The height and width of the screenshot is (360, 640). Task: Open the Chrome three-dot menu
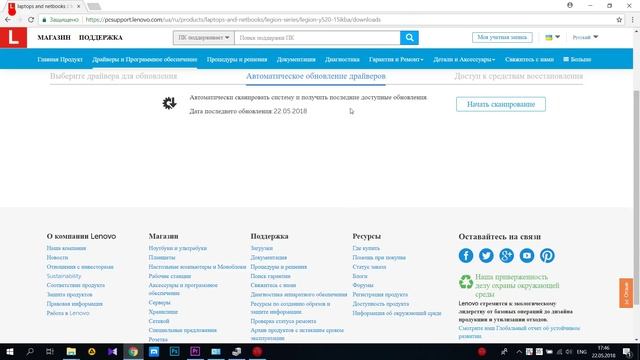click(x=633, y=20)
